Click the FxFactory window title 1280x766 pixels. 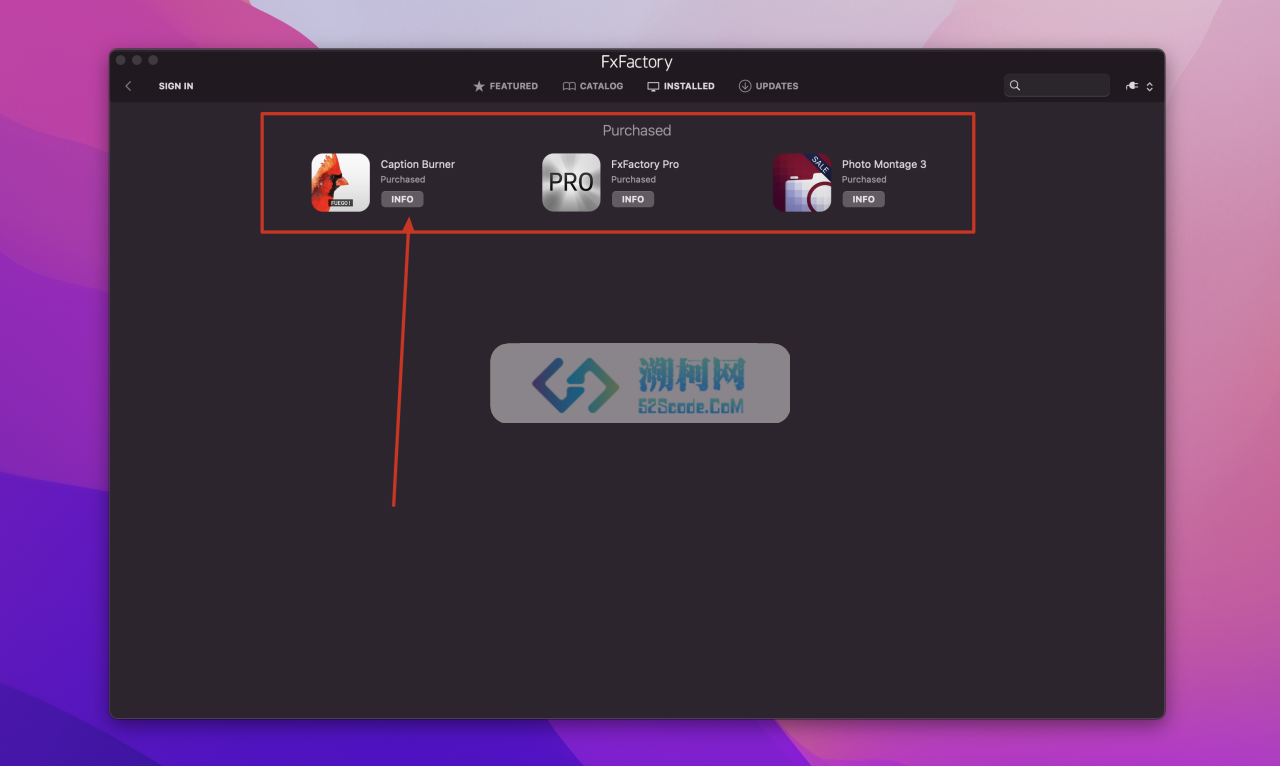[x=637, y=62]
